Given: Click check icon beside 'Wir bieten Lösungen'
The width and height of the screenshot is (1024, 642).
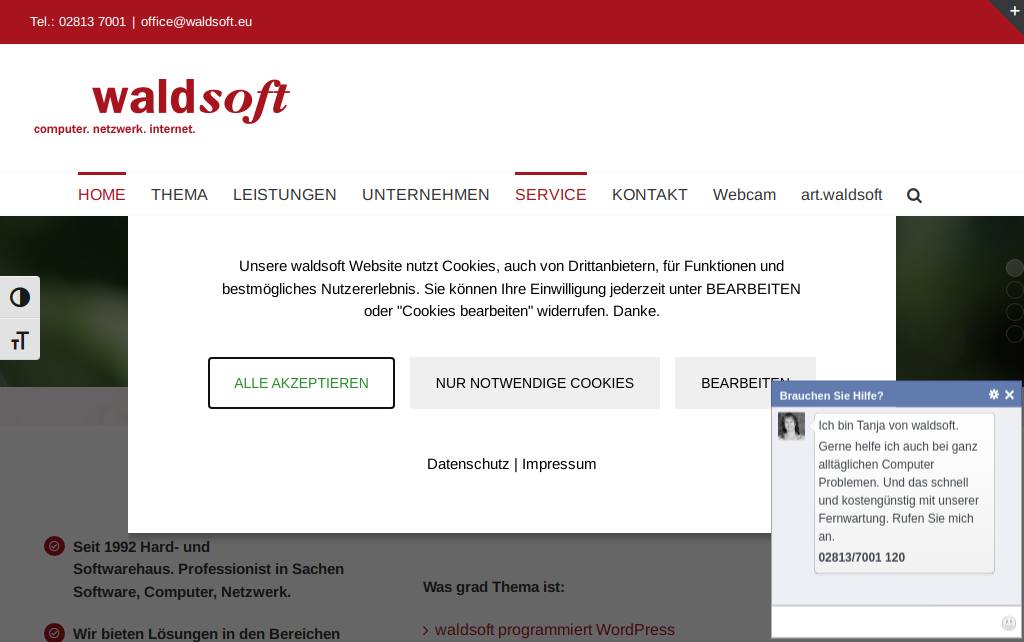Looking at the screenshot, I should (54, 633).
